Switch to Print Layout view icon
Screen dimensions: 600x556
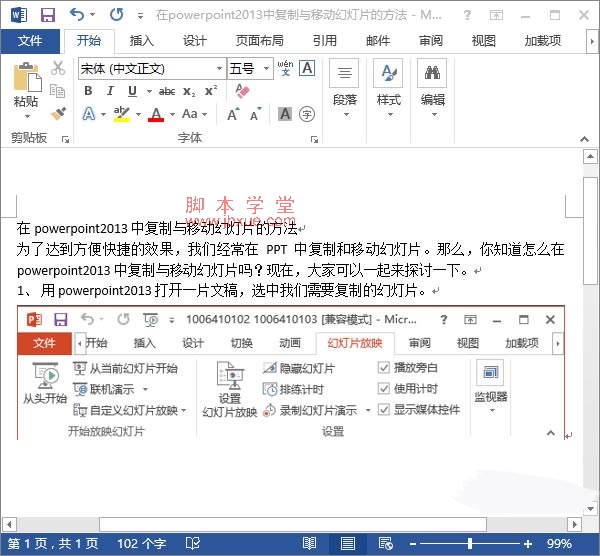pyautogui.click(x=347, y=543)
